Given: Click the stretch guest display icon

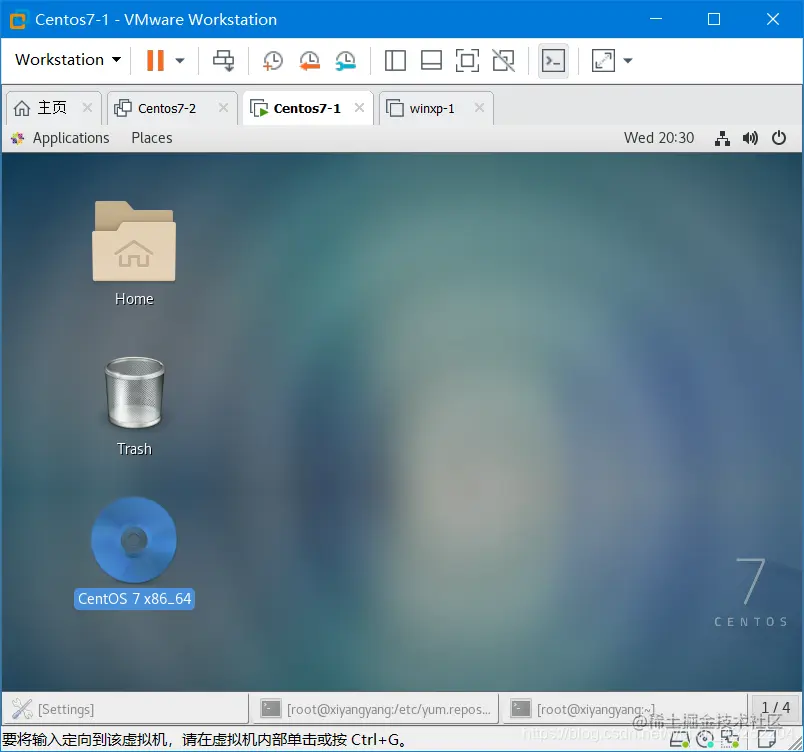Looking at the screenshot, I should tap(603, 60).
